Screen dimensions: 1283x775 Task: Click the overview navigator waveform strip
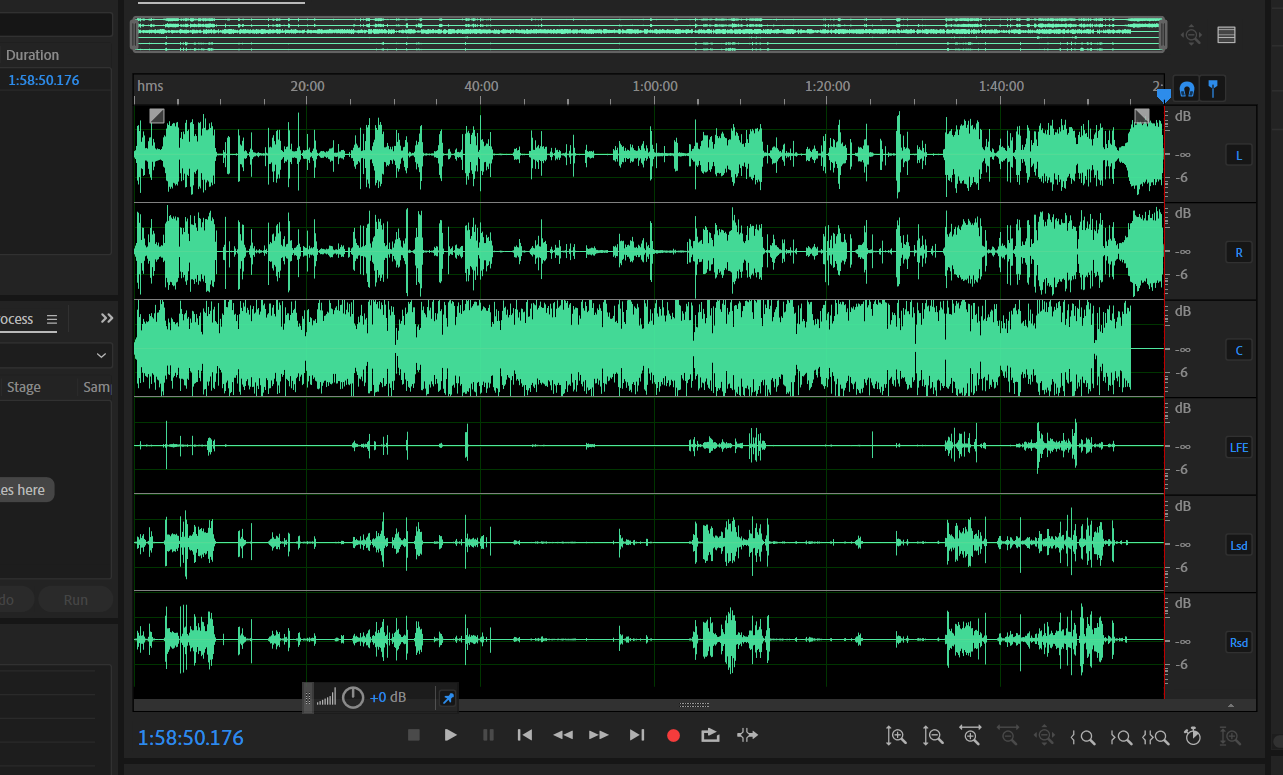(650, 34)
